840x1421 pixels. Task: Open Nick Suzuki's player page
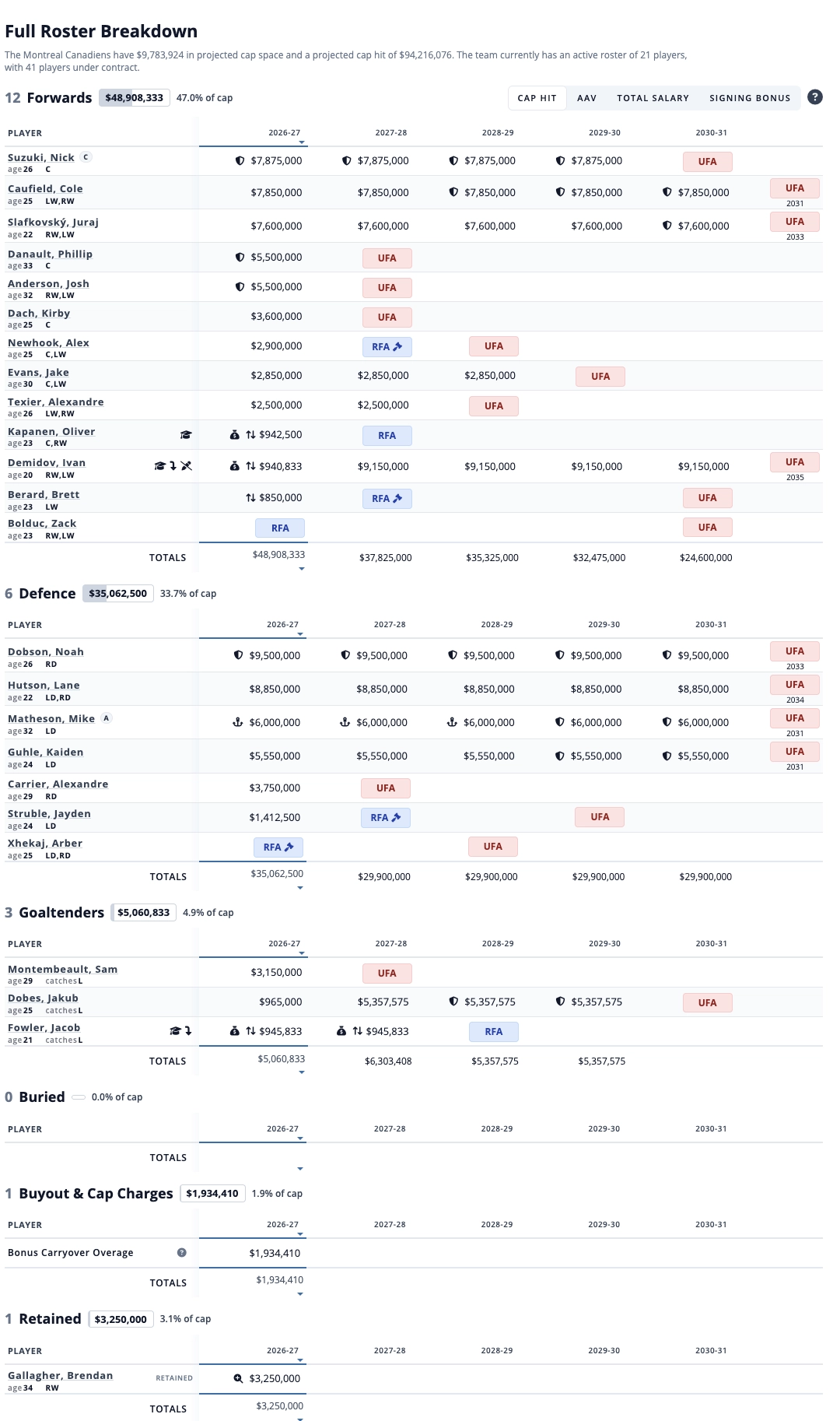pos(41,157)
